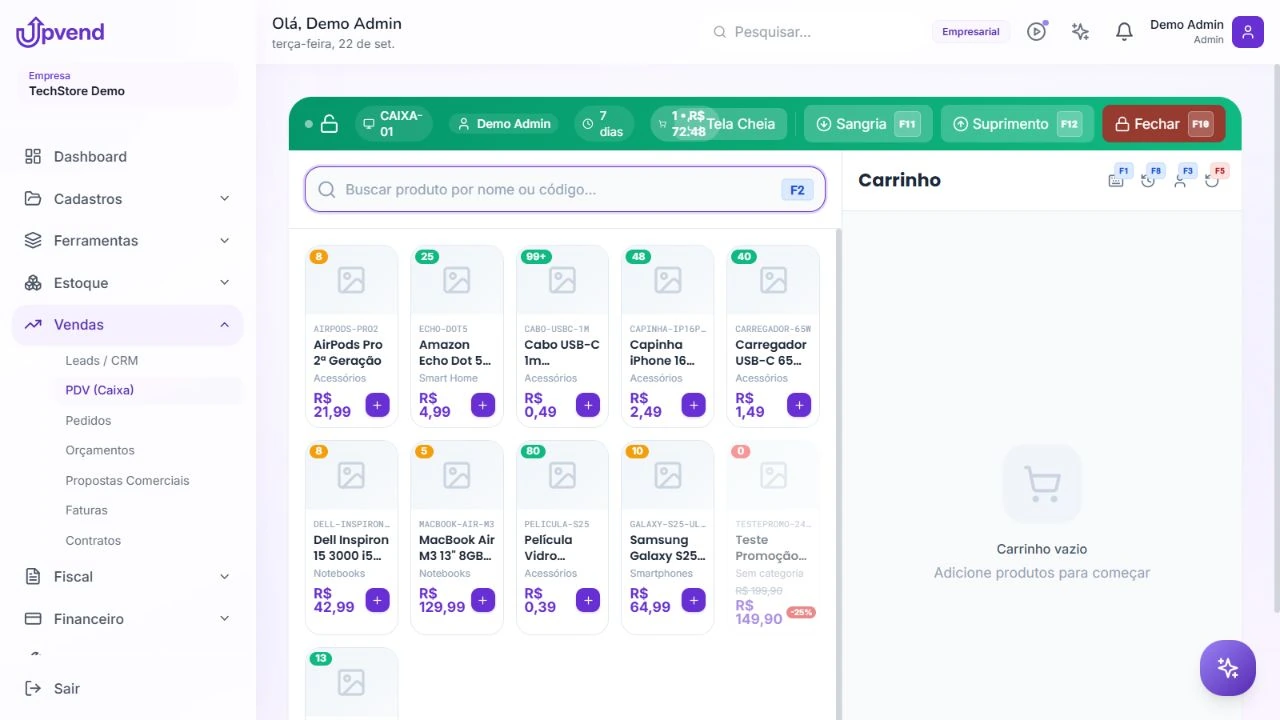Expand the Financeiro menu
This screenshot has width=1280, height=720.
click(x=128, y=619)
